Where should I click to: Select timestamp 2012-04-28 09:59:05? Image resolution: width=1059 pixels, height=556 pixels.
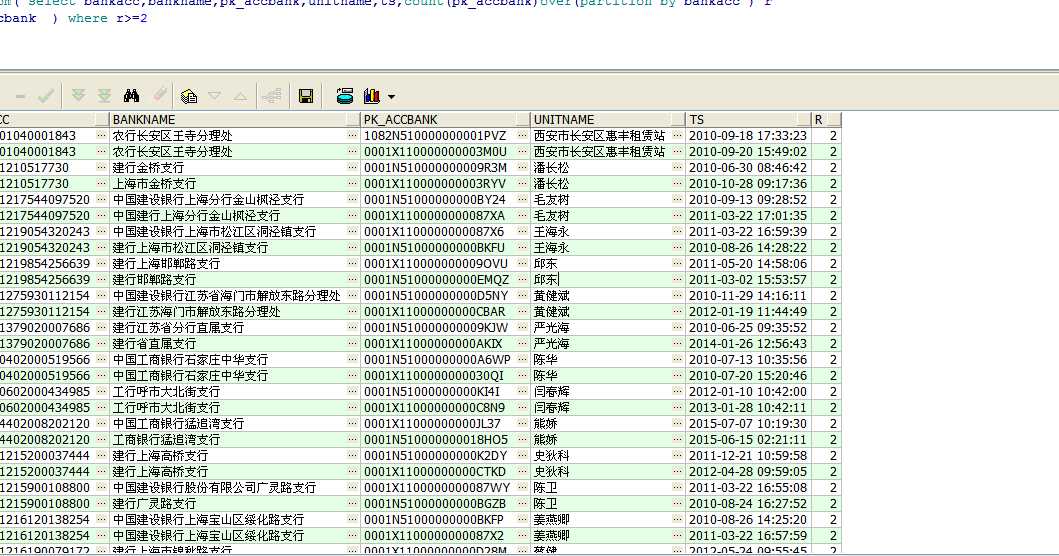pos(748,471)
